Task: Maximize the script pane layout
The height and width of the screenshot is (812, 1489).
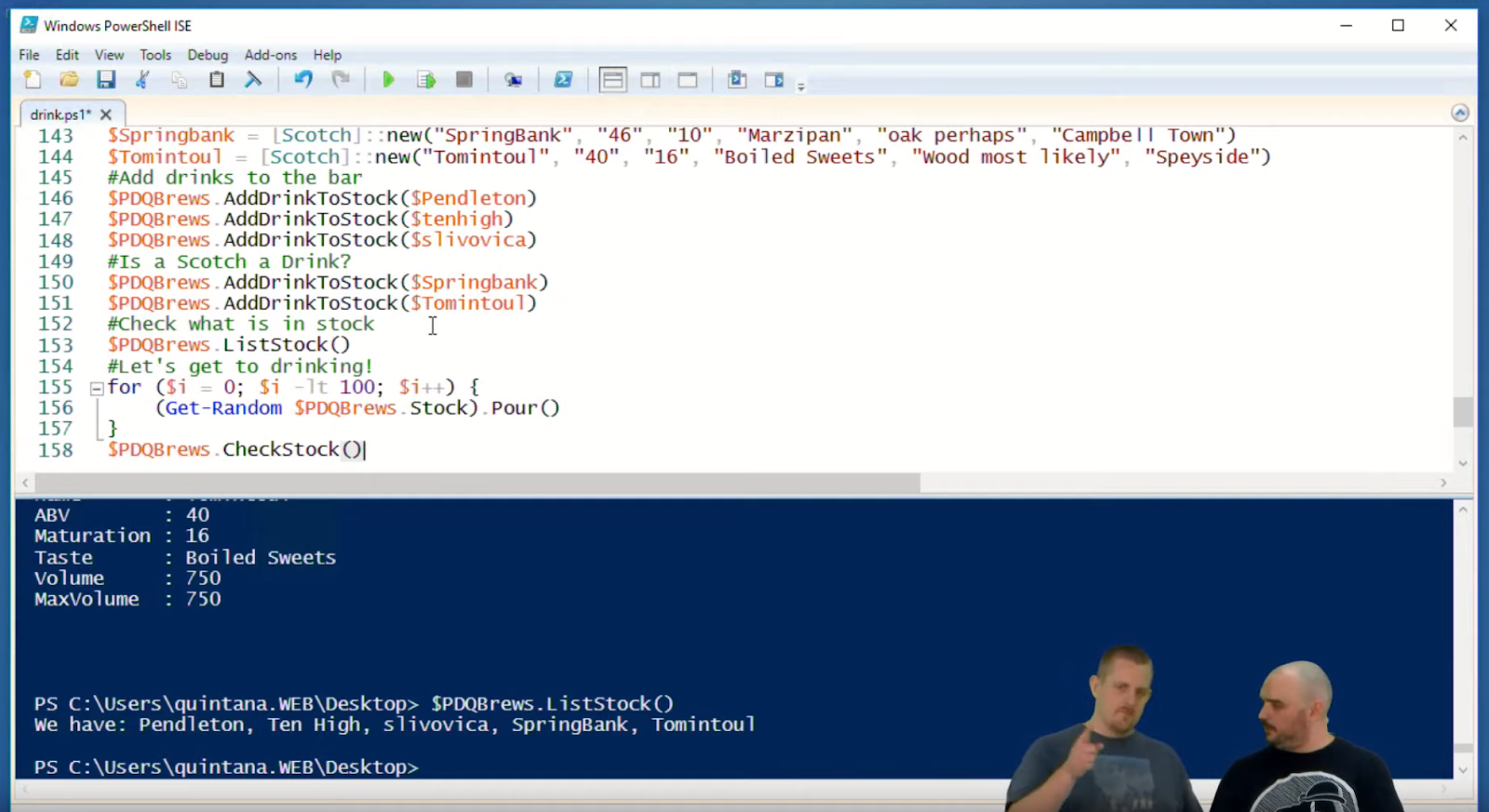Action: coord(688,80)
